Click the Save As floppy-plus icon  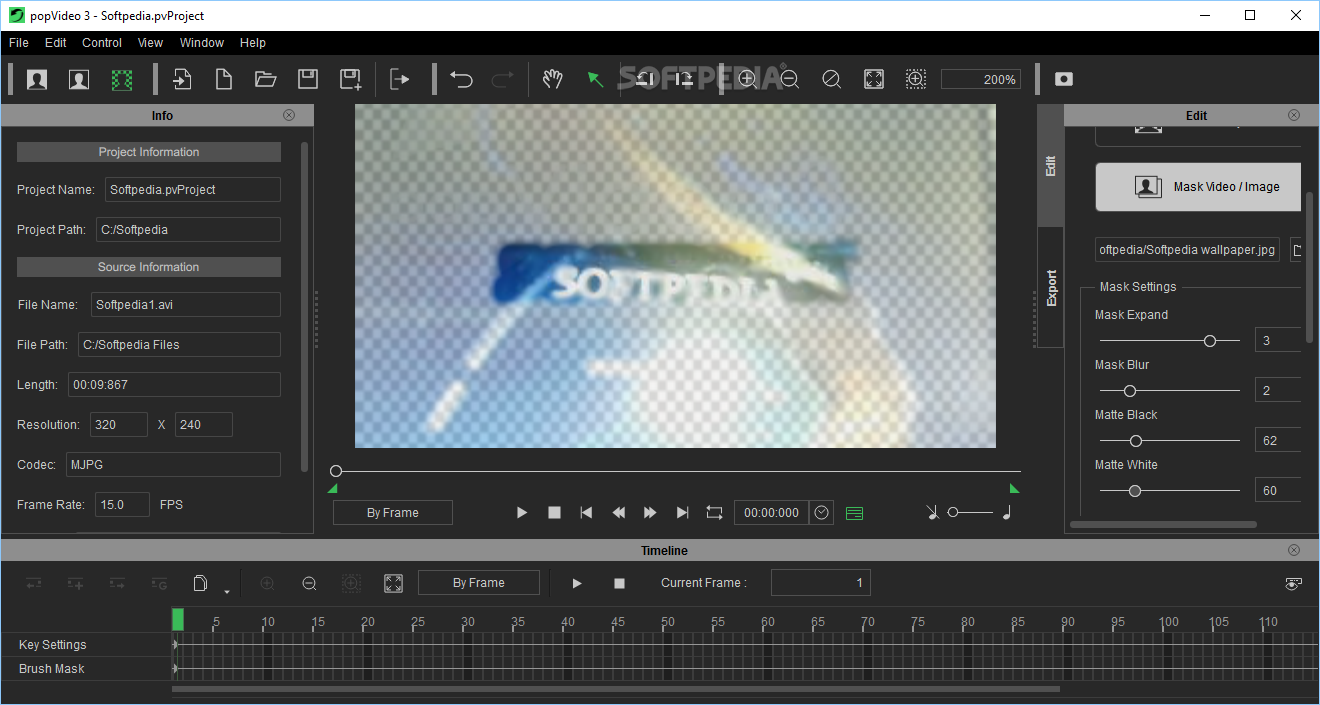(x=350, y=79)
